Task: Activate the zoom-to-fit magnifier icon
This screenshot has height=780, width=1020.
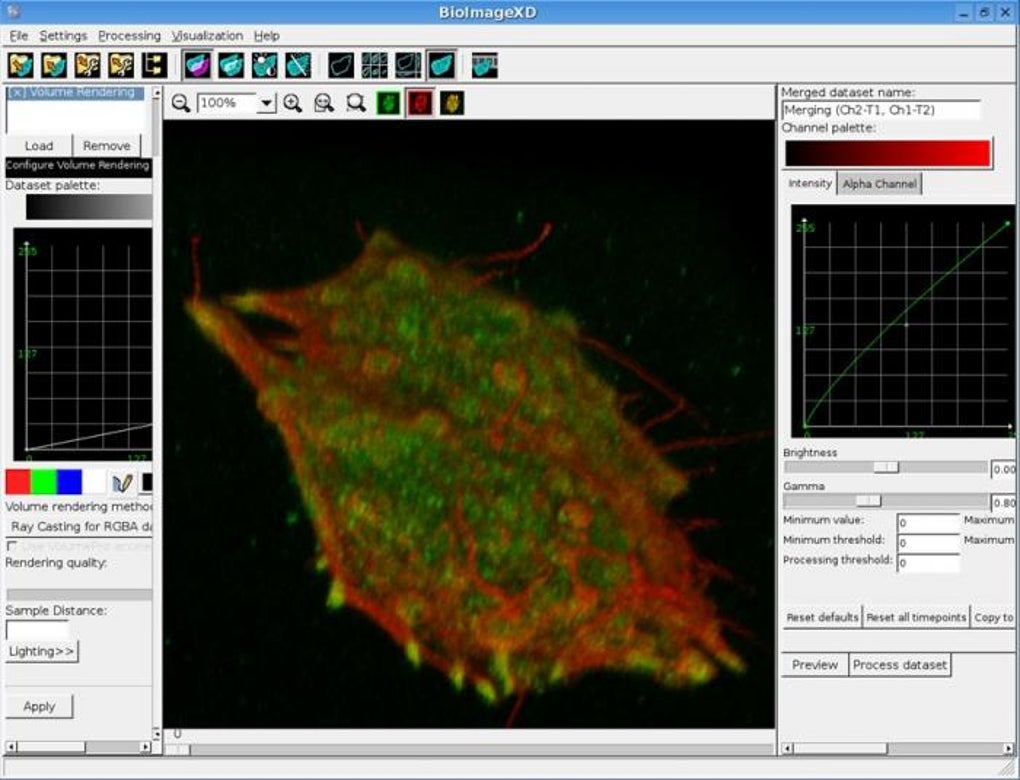Action: pyautogui.click(x=322, y=102)
